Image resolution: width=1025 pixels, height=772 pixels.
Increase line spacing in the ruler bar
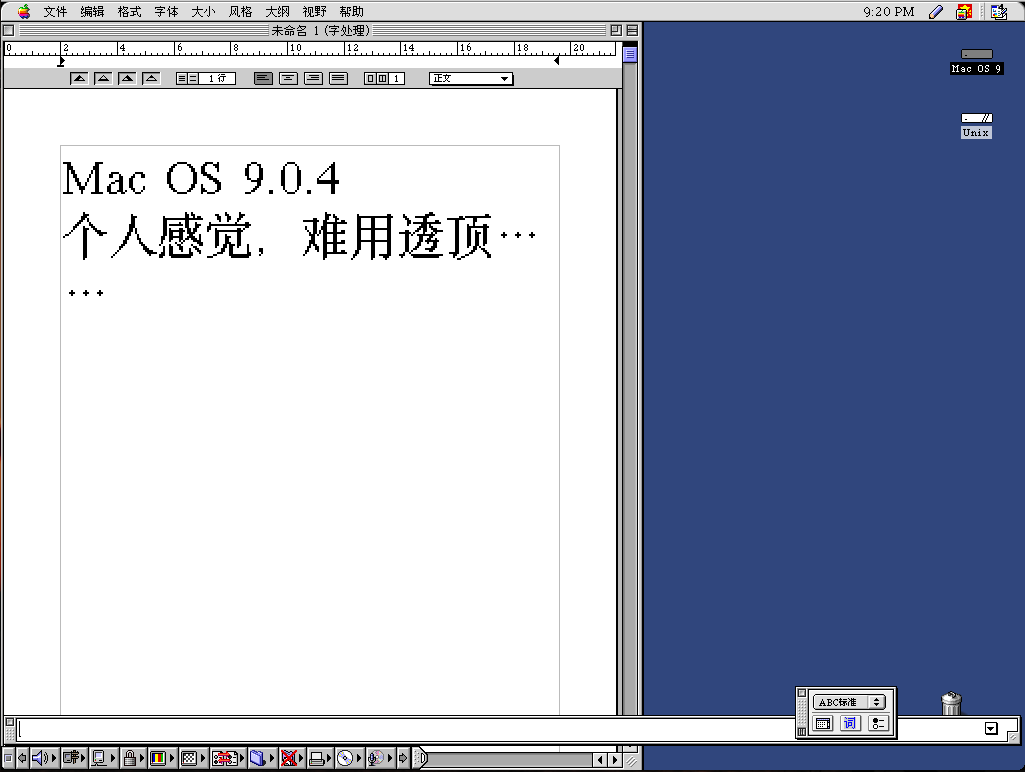click(x=193, y=78)
